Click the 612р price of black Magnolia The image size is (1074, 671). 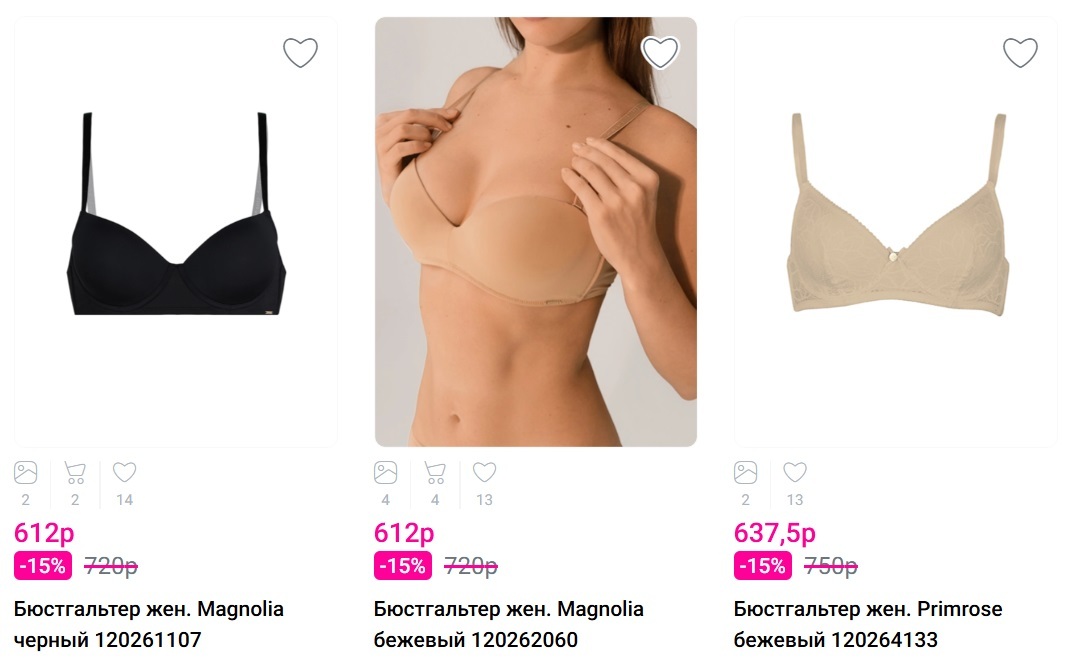44,533
